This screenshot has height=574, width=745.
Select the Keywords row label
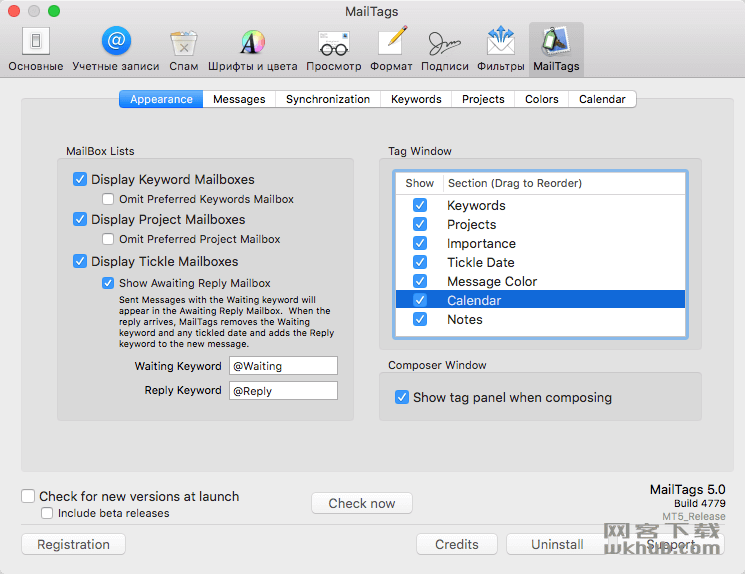click(476, 205)
